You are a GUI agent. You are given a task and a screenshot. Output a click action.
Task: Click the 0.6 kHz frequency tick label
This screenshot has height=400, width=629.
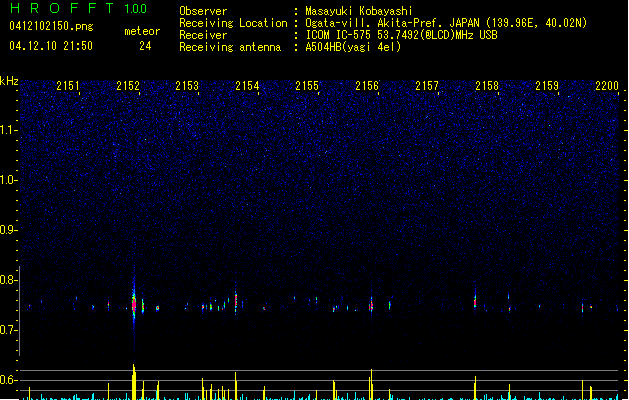(8, 380)
